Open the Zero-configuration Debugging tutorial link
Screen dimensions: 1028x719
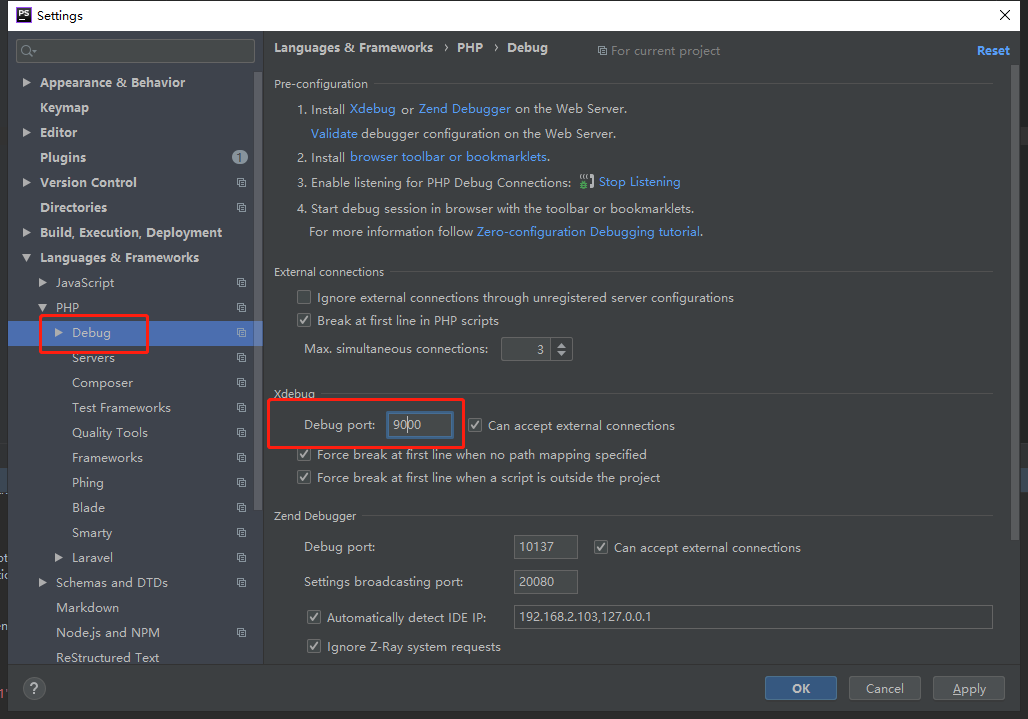tap(589, 232)
